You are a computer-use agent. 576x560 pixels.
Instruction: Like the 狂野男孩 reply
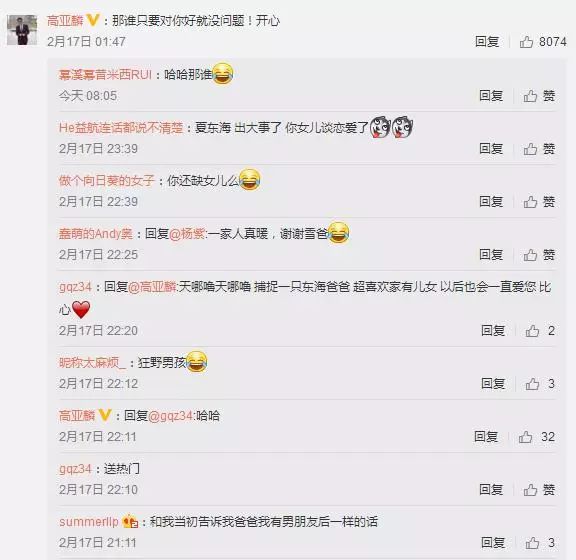point(540,384)
